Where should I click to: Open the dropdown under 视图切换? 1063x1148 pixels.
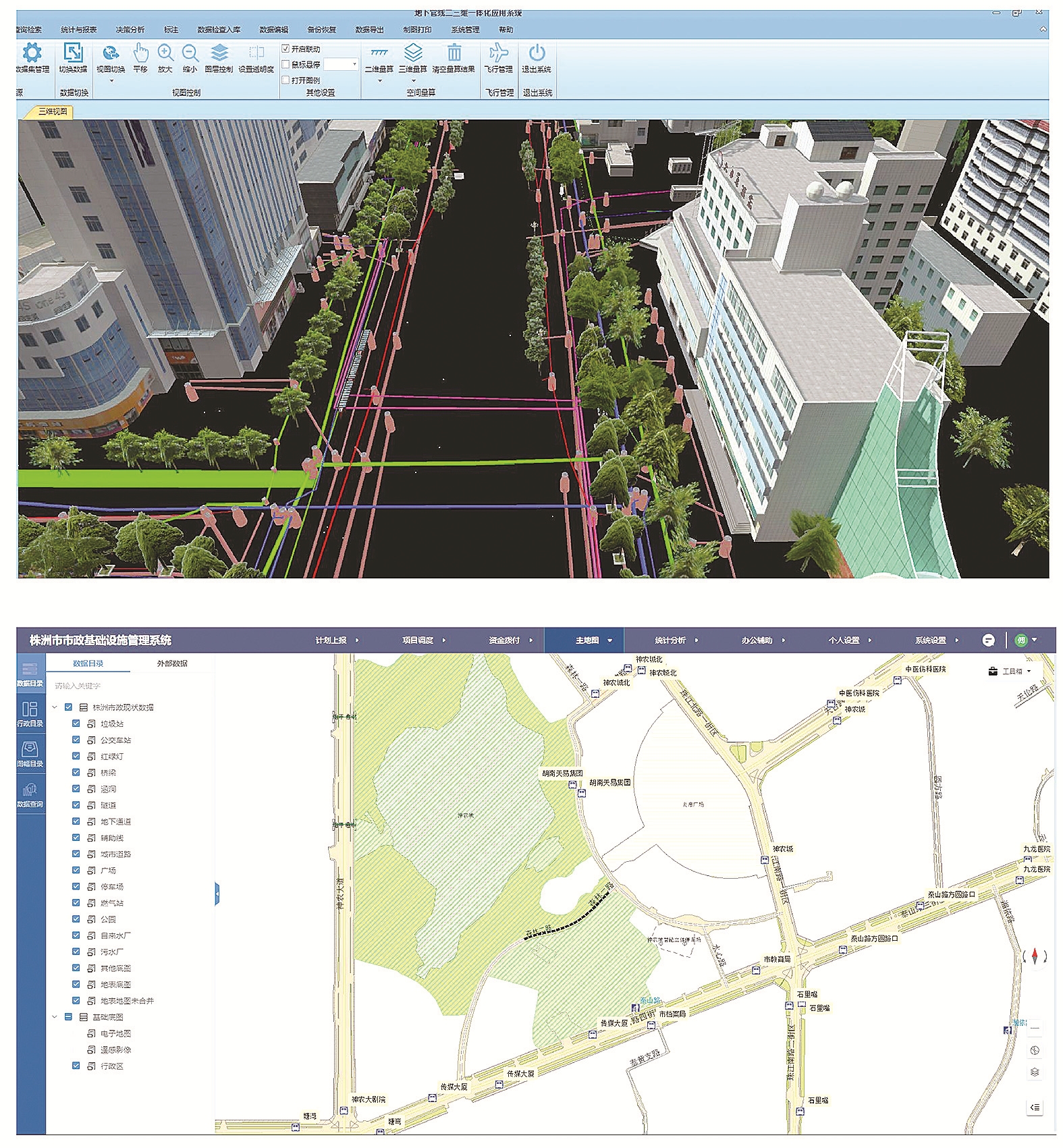tap(111, 81)
